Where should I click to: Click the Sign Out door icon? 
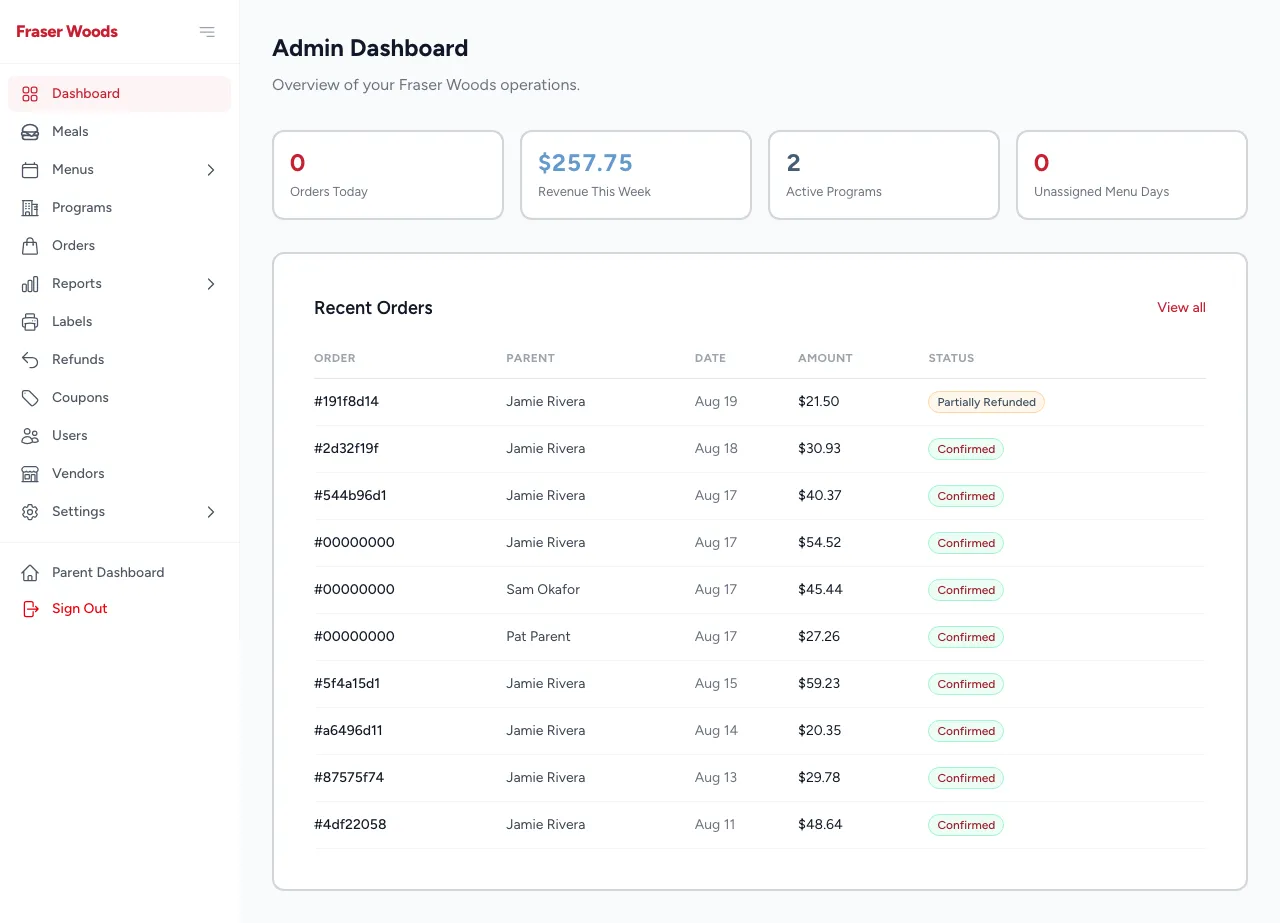click(30, 609)
